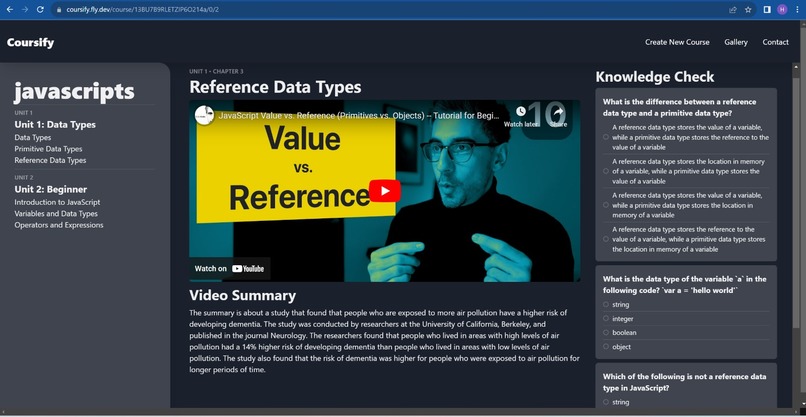Open Primitive Data Types chapter
Viewport: 806px width, 417px height.
(48, 149)
